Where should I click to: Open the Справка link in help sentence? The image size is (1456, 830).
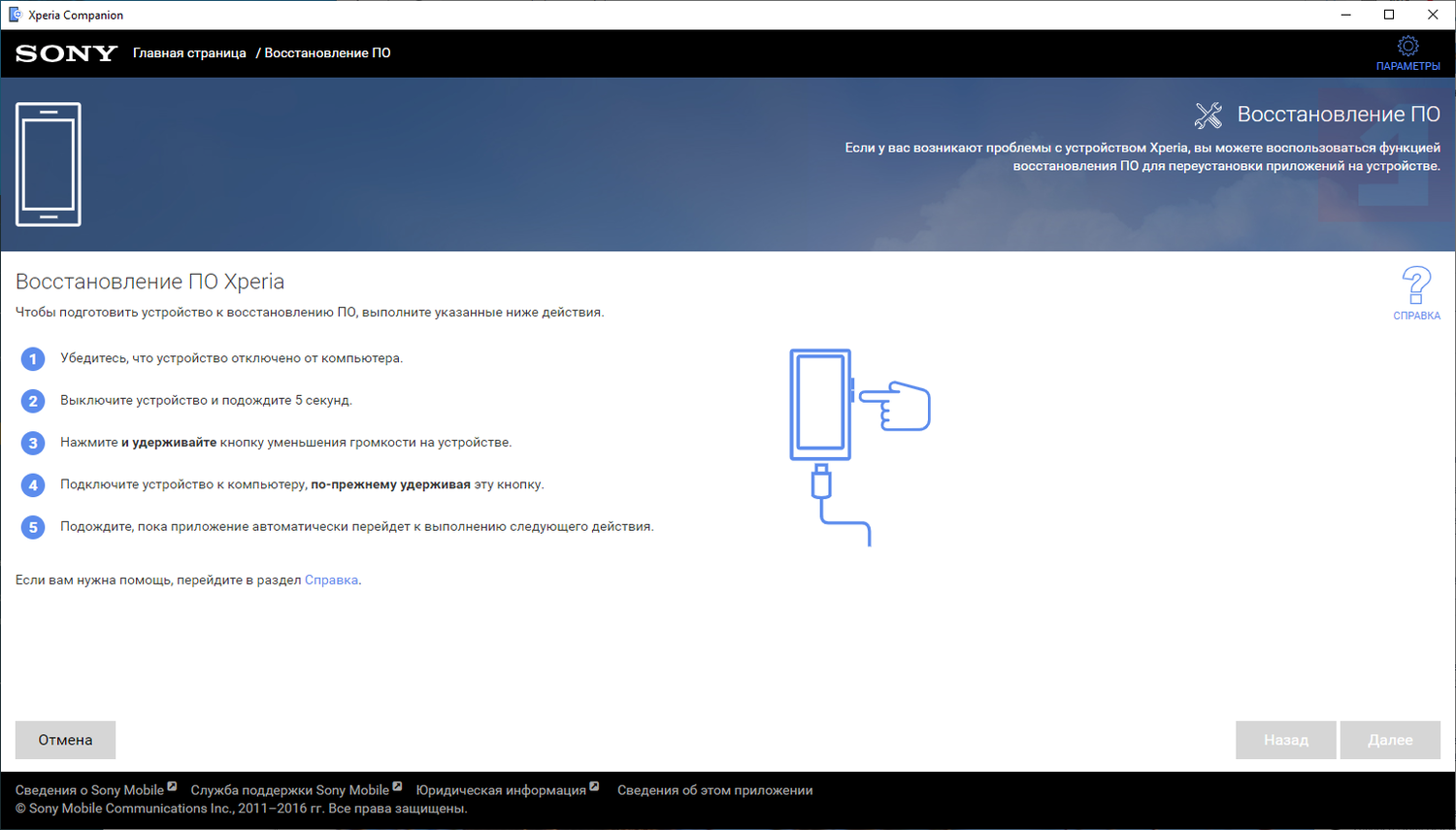[331, 580]
